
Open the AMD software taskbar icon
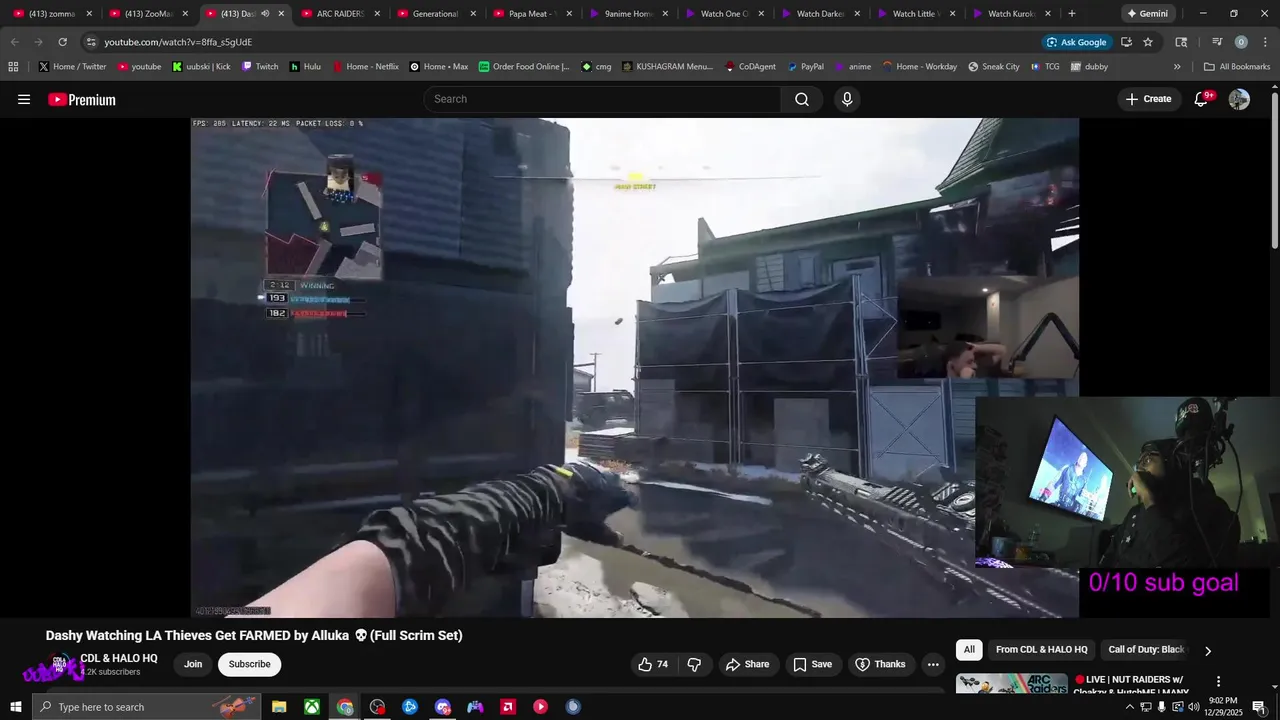pos(508,707)
